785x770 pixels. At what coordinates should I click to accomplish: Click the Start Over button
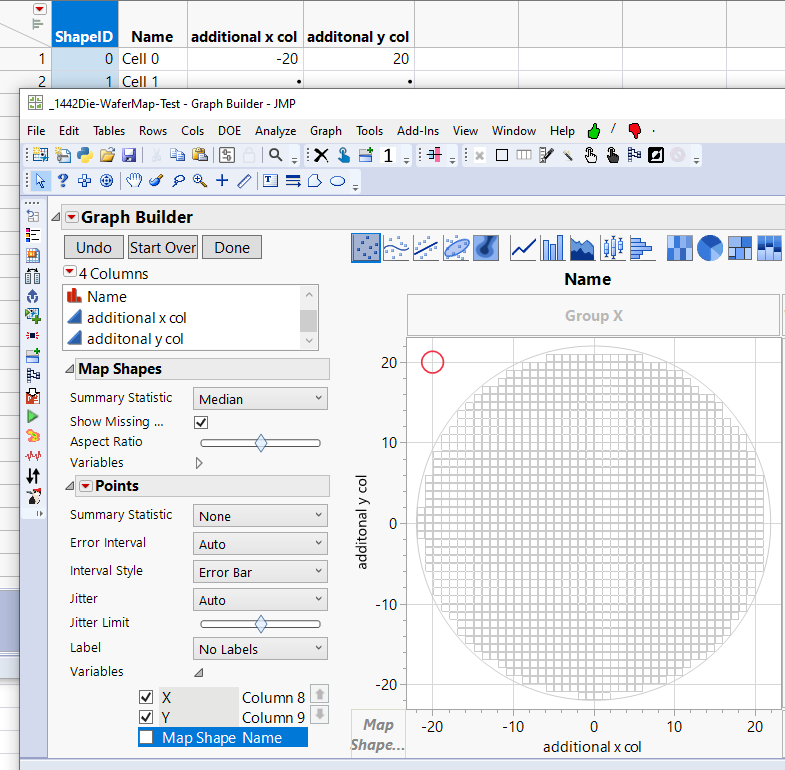[163, 248]
